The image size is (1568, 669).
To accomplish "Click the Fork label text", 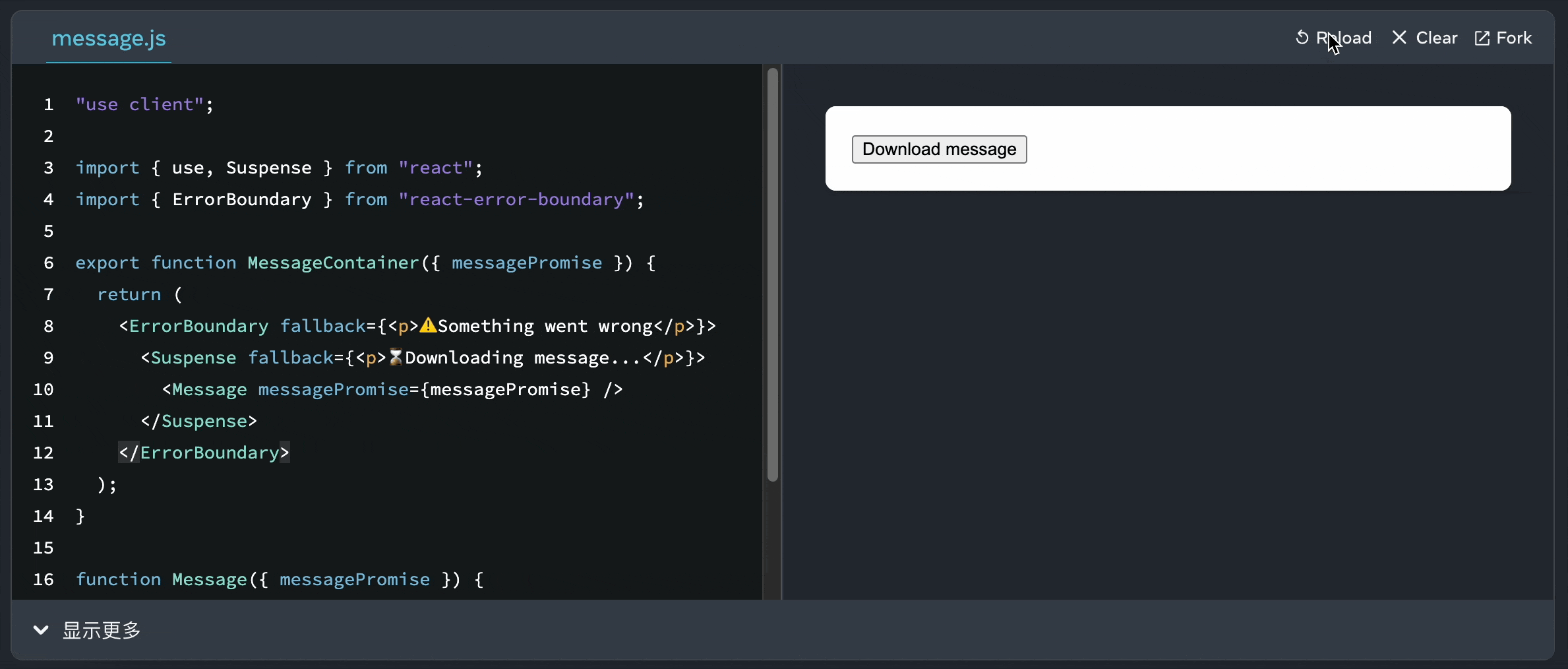I will point(1514,38).
